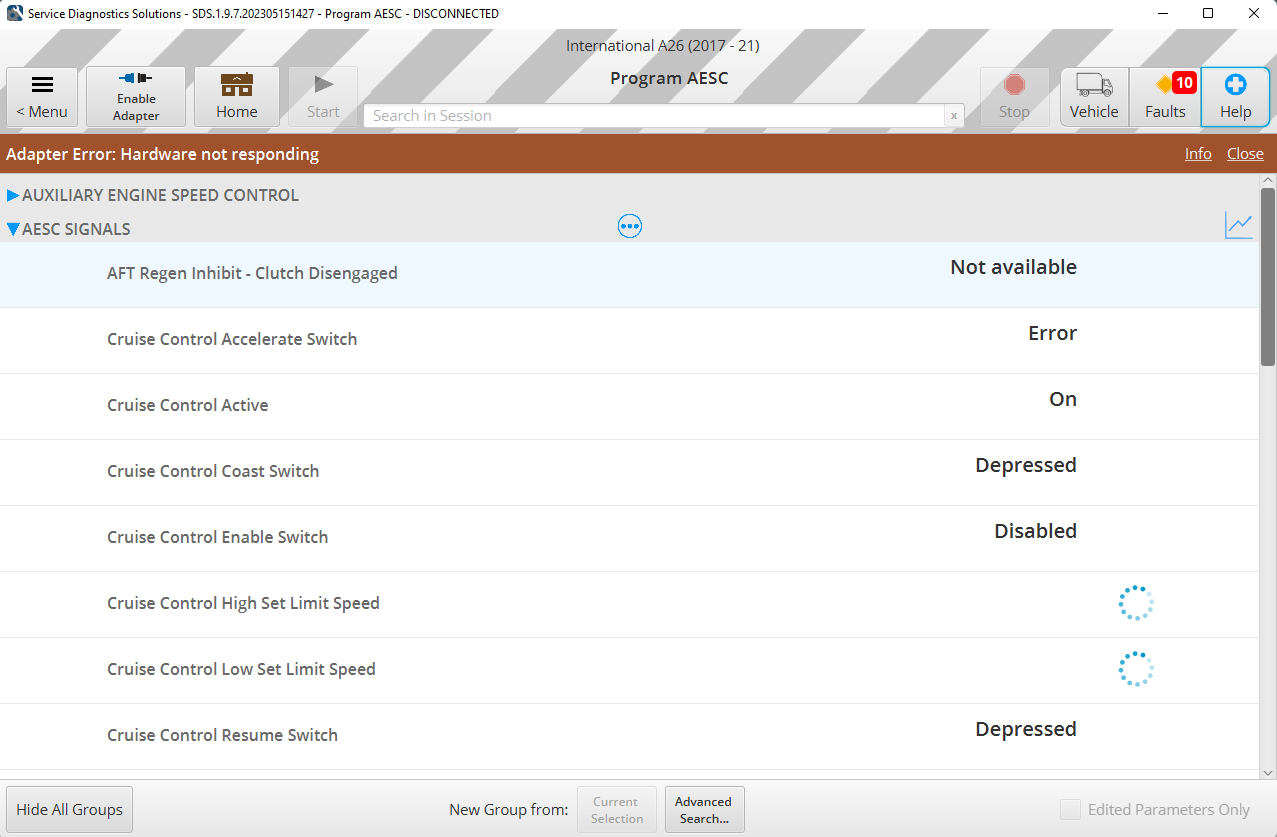
Task: Click the graph chart icon
Action: [x=1238, y=226]
